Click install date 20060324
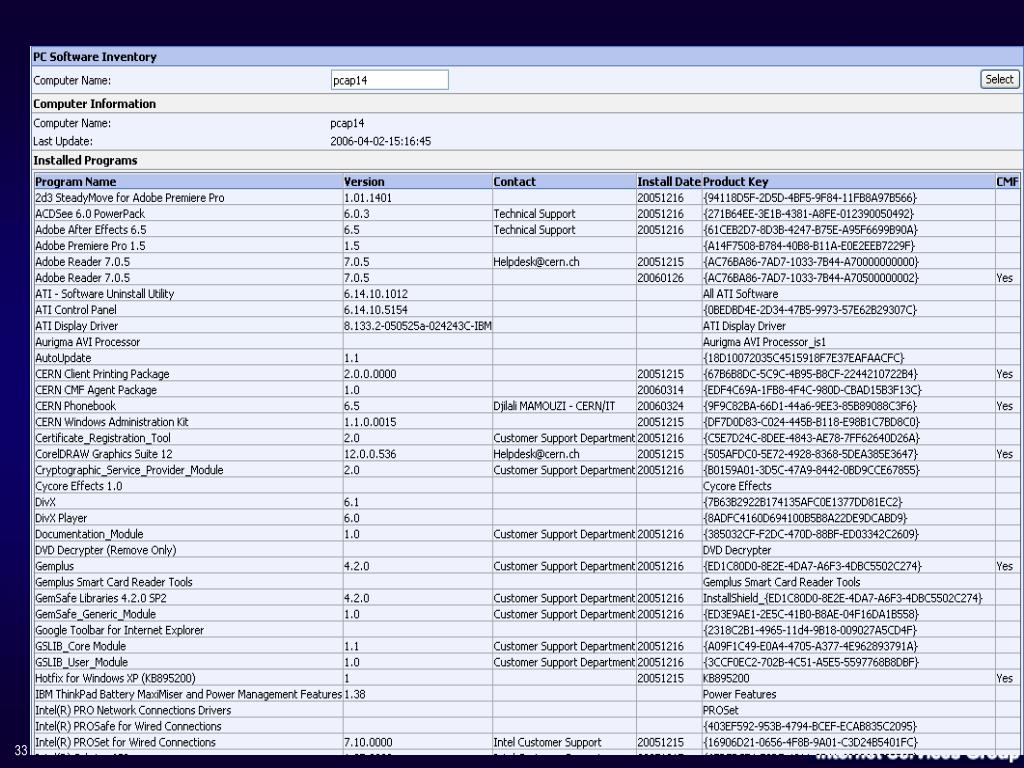1024x768 pixels. [661, 406]
